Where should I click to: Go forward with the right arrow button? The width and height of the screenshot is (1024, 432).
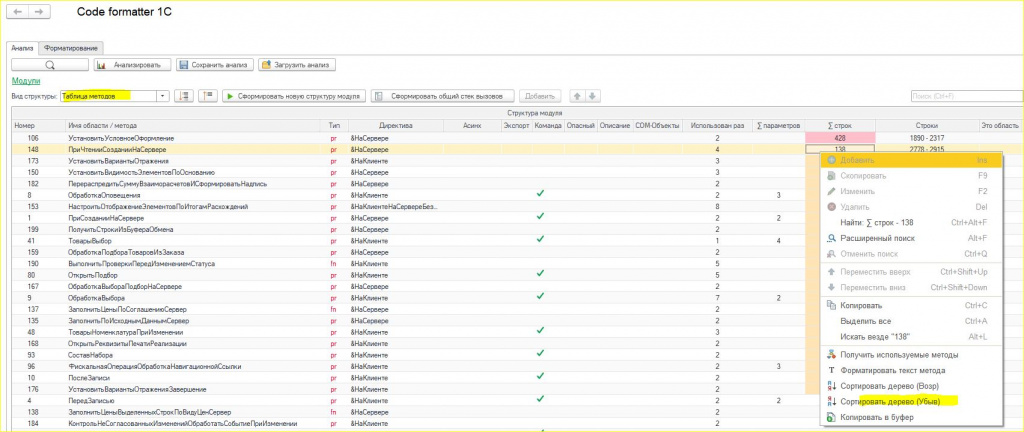point(39,12)
